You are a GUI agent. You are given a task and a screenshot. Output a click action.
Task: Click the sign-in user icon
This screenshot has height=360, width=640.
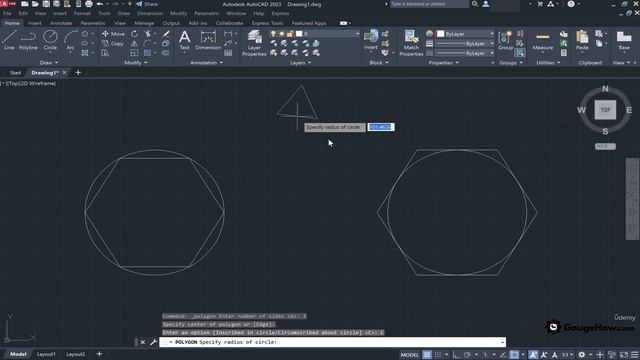pos(486,4)
